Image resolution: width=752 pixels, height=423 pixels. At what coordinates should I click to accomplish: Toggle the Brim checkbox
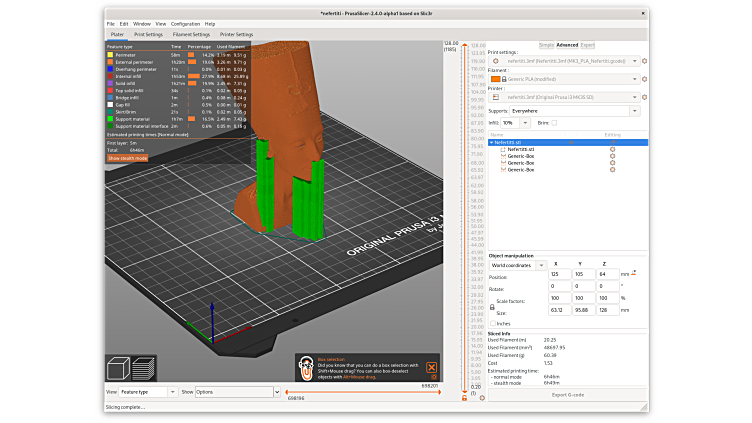(554, 123)
